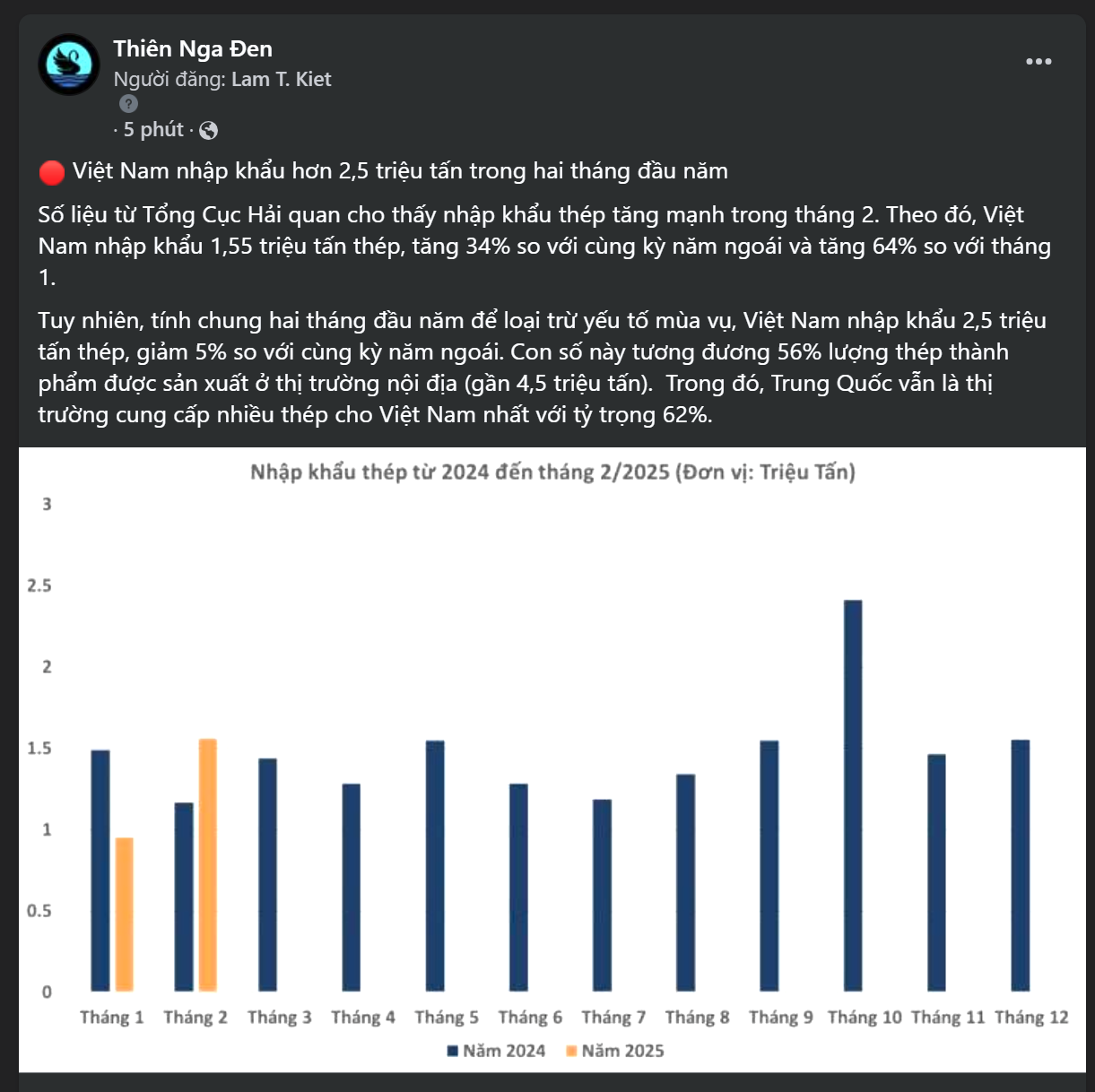Open the three-dot post options menu

[1039, 62]
